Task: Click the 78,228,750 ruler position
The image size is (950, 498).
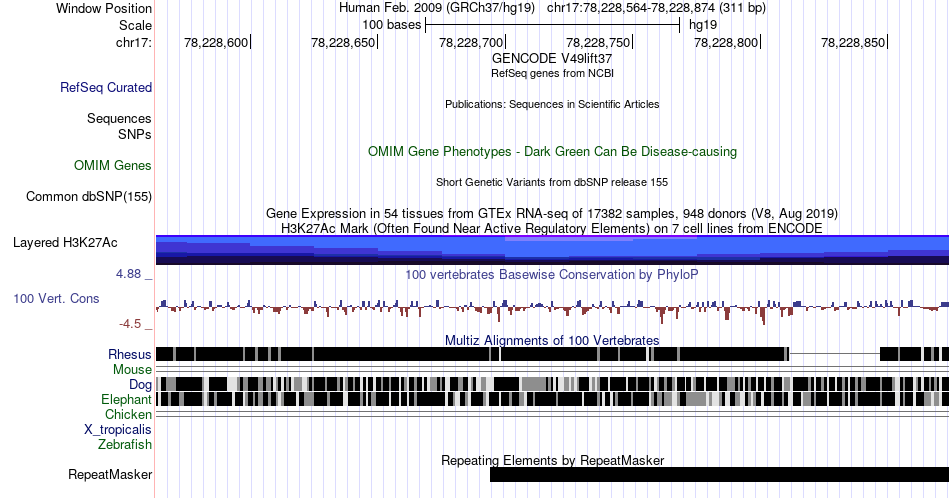Action: (x=599, y=42)
